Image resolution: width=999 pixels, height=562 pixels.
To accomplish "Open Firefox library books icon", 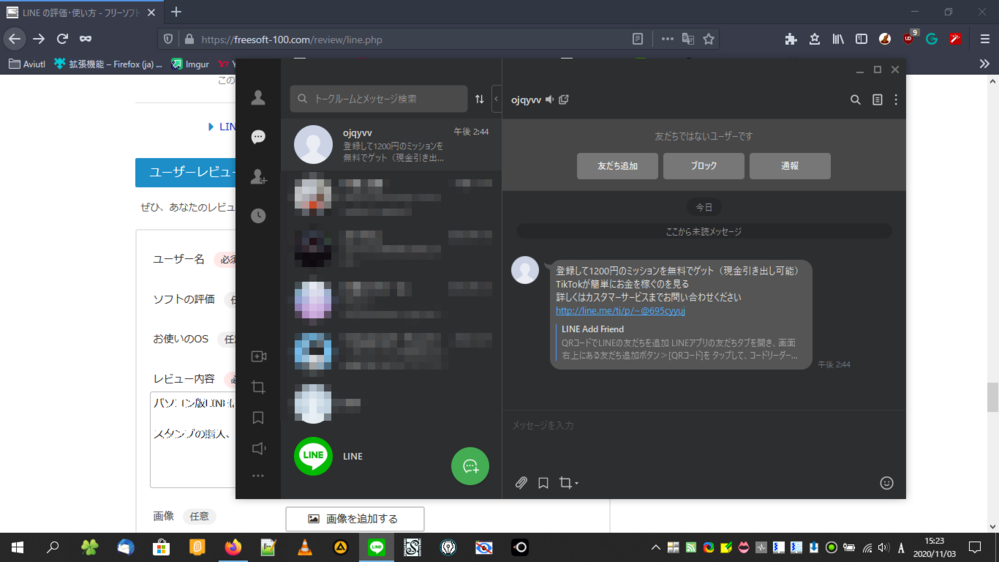I will [x=838, y=40].
